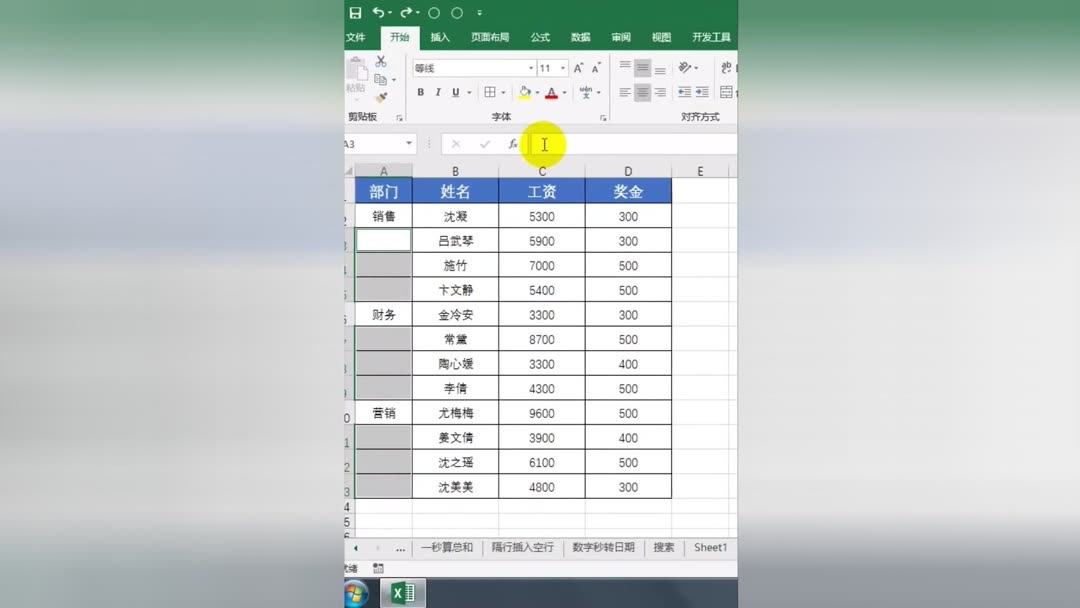Open the font name dropdown
This screenshot has height=608, width=1080.
[530, 68]
